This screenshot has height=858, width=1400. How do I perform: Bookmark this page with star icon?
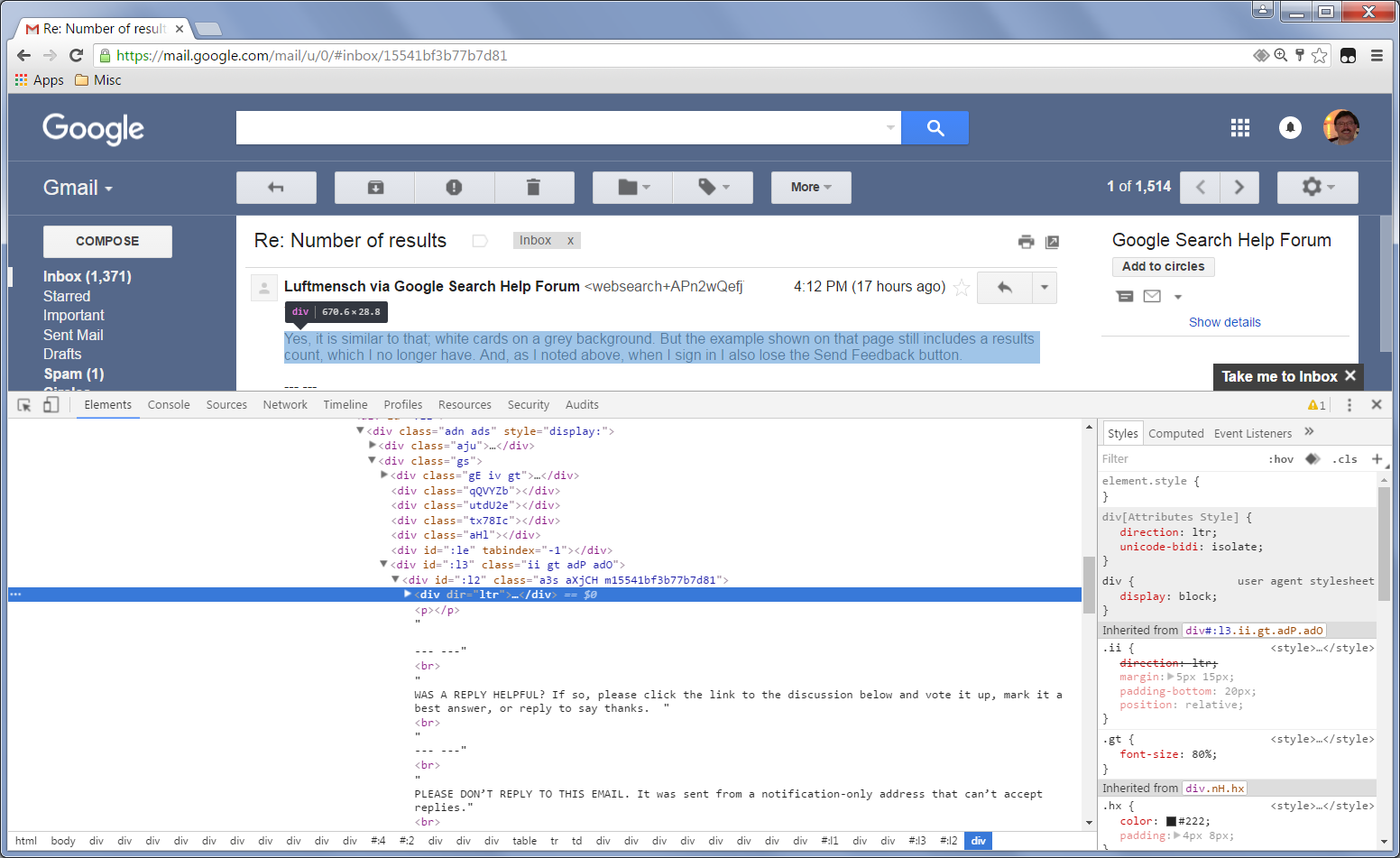tap(1320, 55)
